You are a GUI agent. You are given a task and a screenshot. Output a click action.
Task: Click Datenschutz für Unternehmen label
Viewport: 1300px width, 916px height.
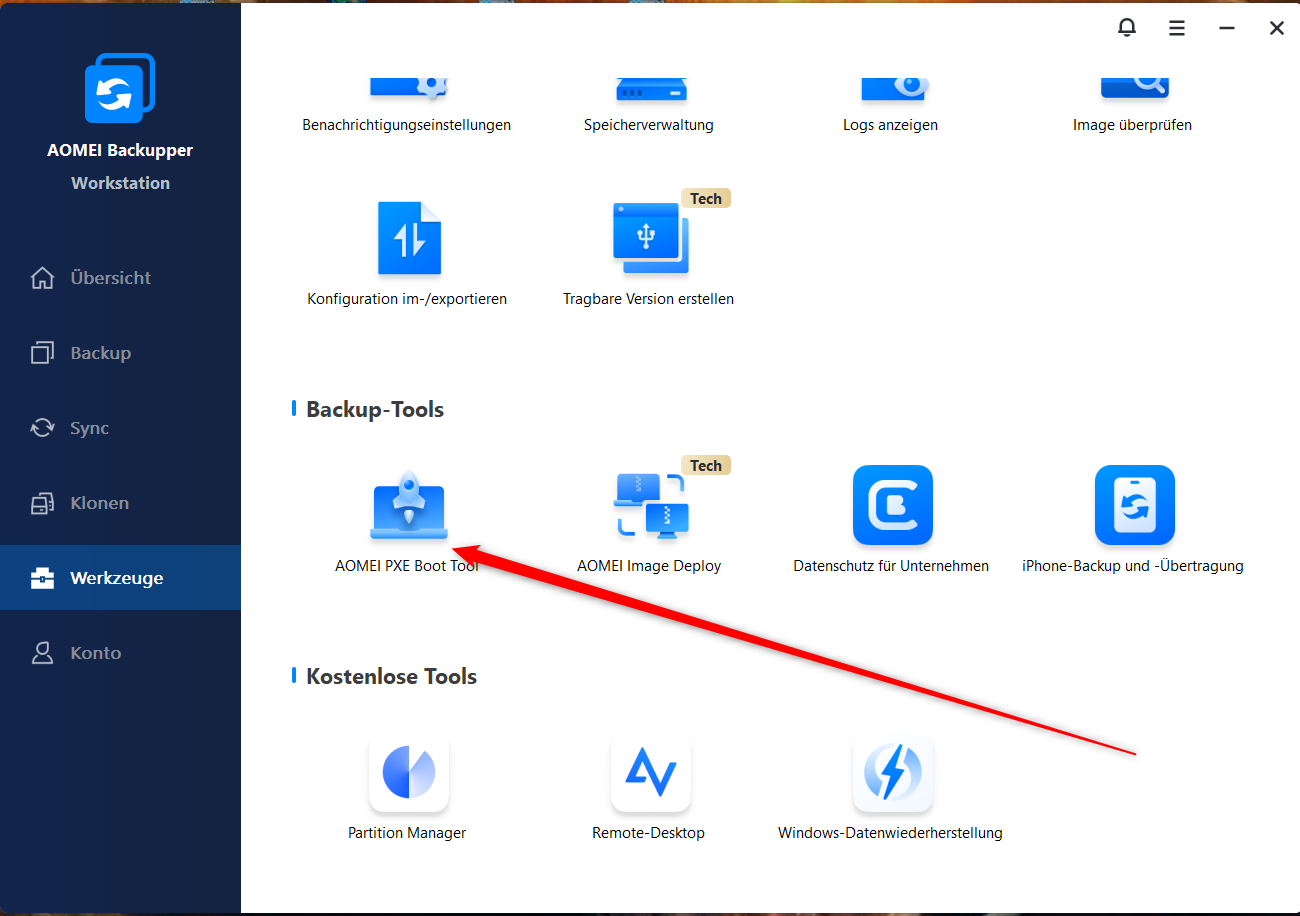pyautogui.click(x=891, y=566)
